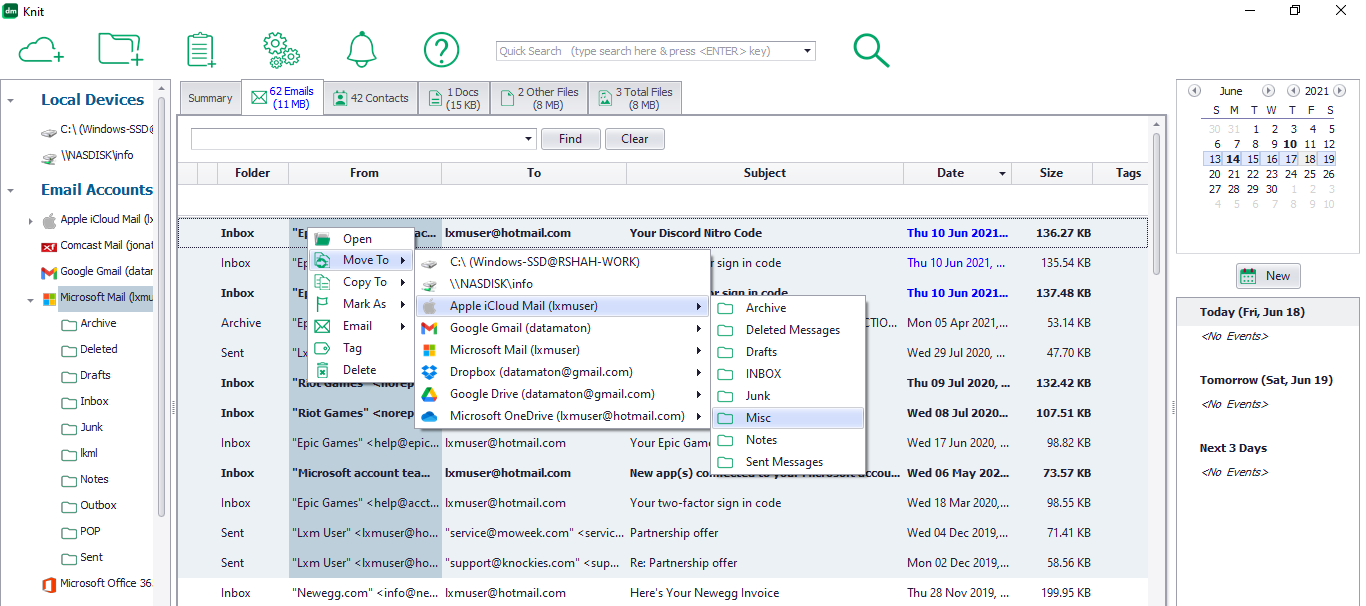Image resolution: width=1366 pixels, height=606 pixels.
Task: Move email to iCloud INBOX folder
Action: (788, 374)
